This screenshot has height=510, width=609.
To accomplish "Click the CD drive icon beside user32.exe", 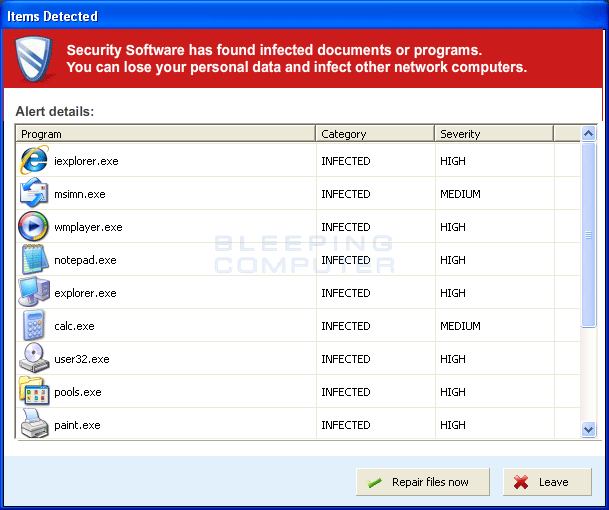I will tap(34, 358).
